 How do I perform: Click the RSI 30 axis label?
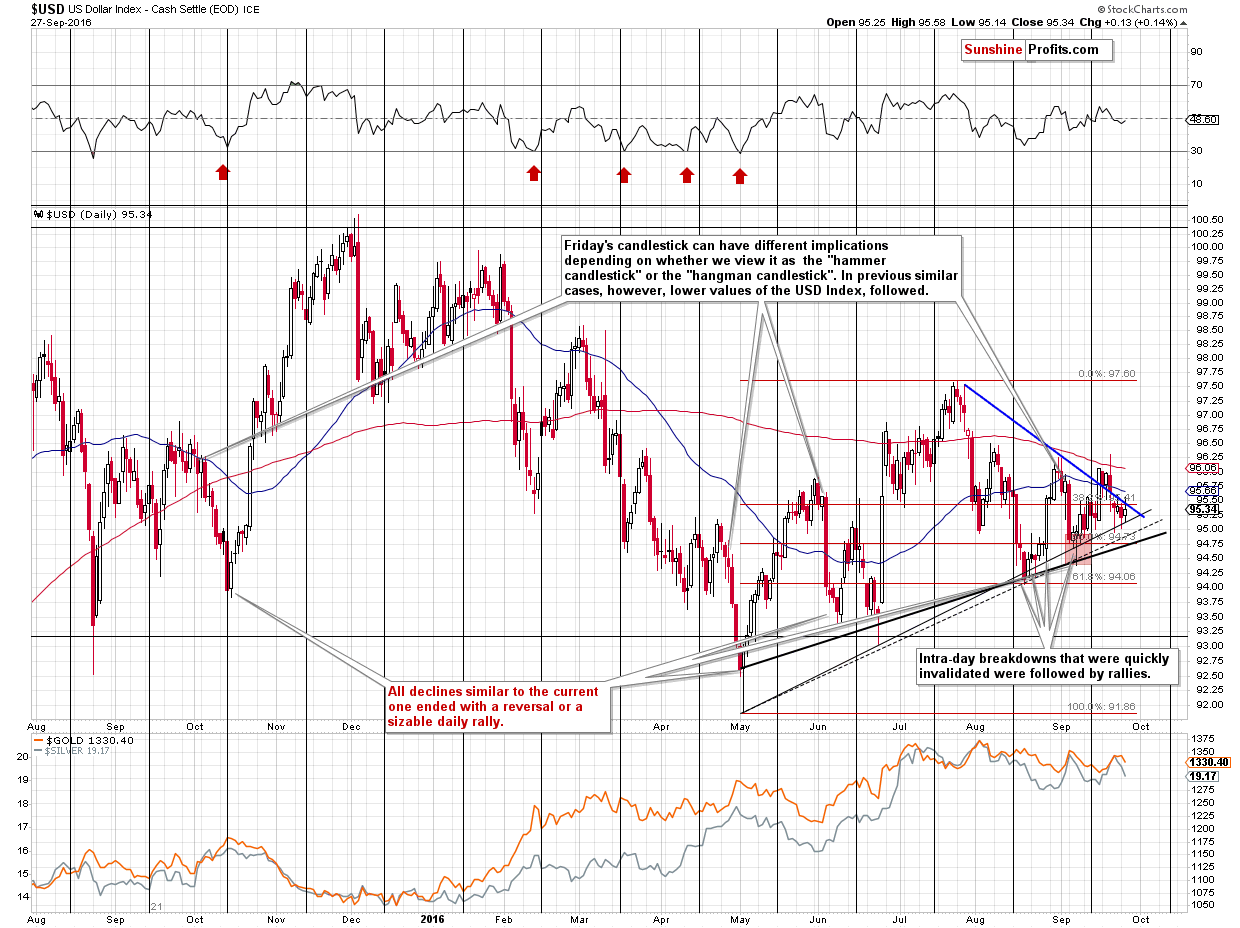point(1196,151)
